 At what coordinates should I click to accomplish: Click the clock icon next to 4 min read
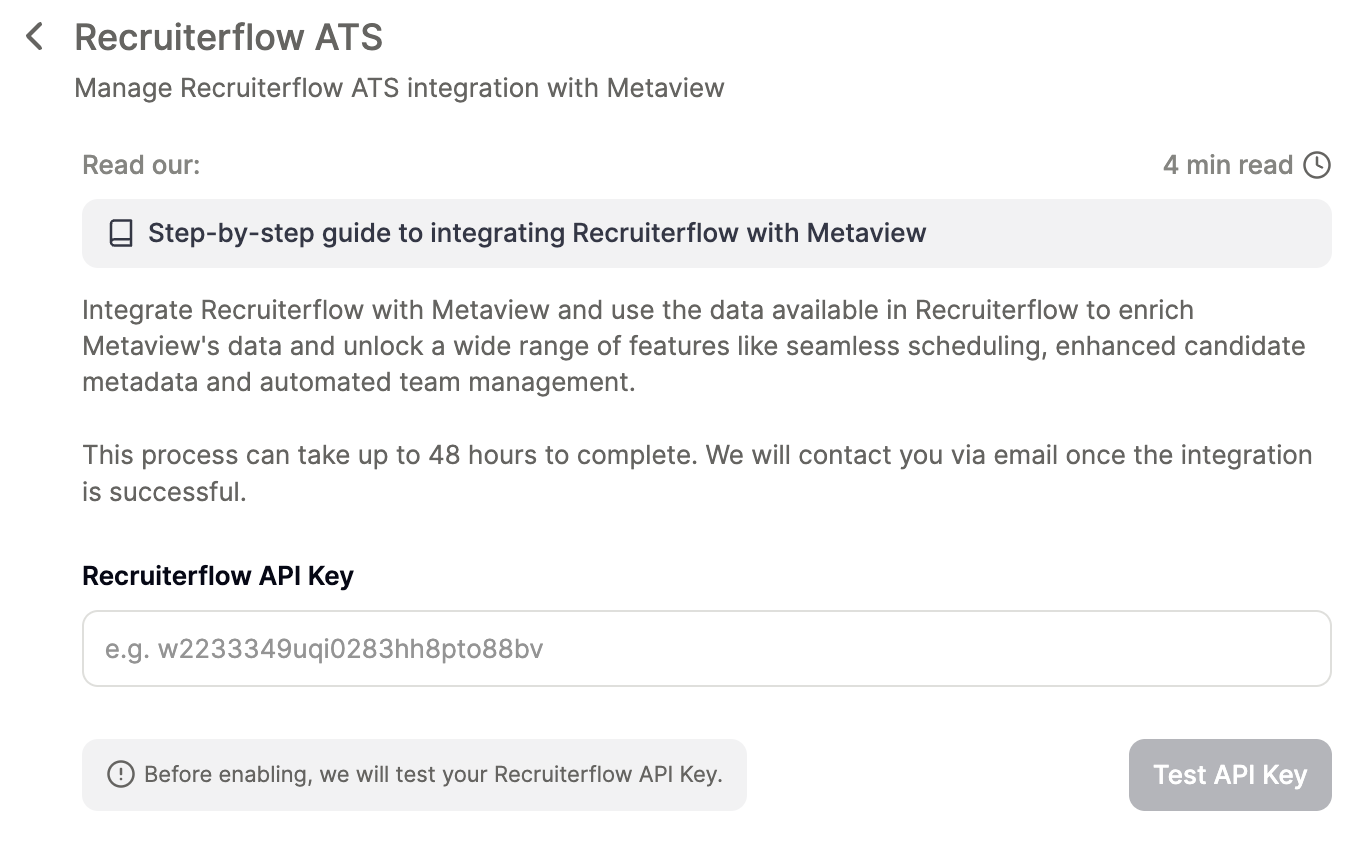(x=1317, y=165)
